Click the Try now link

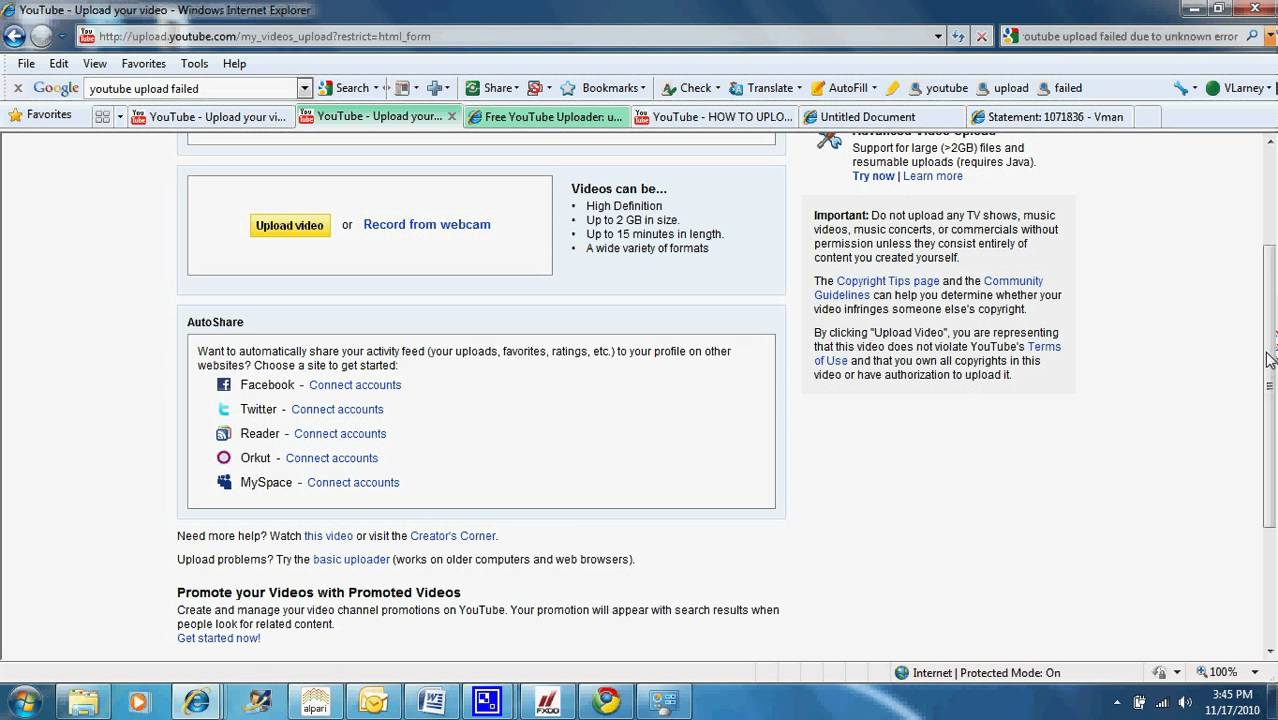point(873,176)
